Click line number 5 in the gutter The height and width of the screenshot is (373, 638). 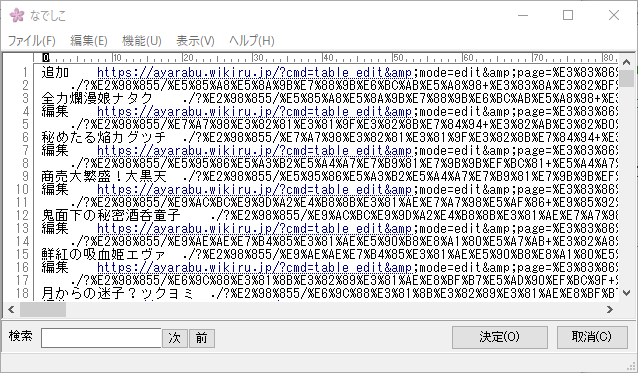point(25,124)
